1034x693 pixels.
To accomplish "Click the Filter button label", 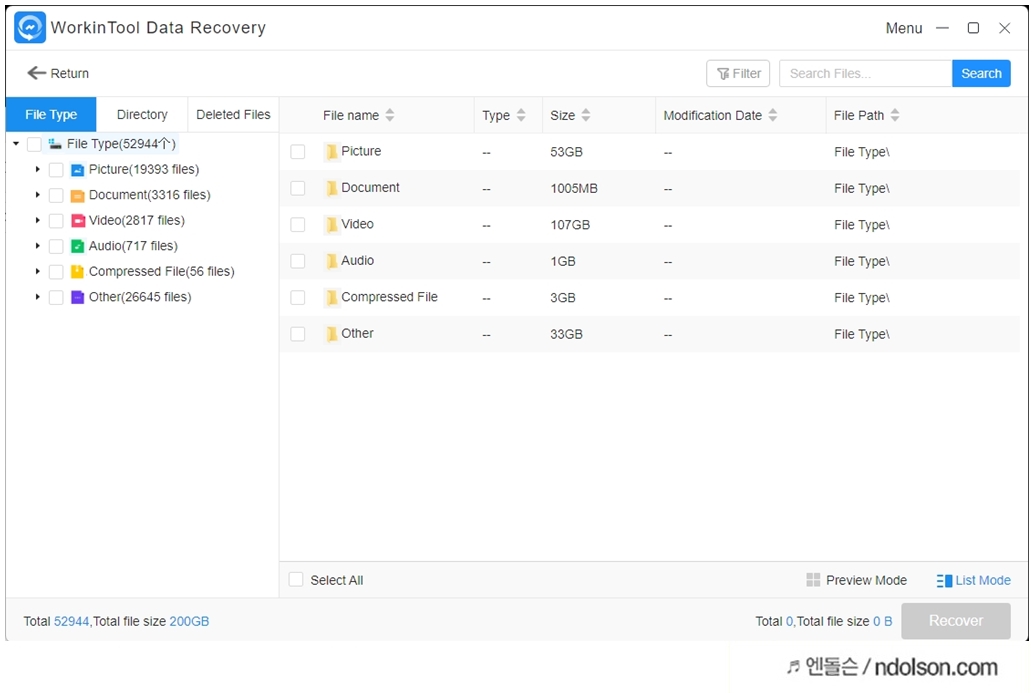I will tap(746, 74).
